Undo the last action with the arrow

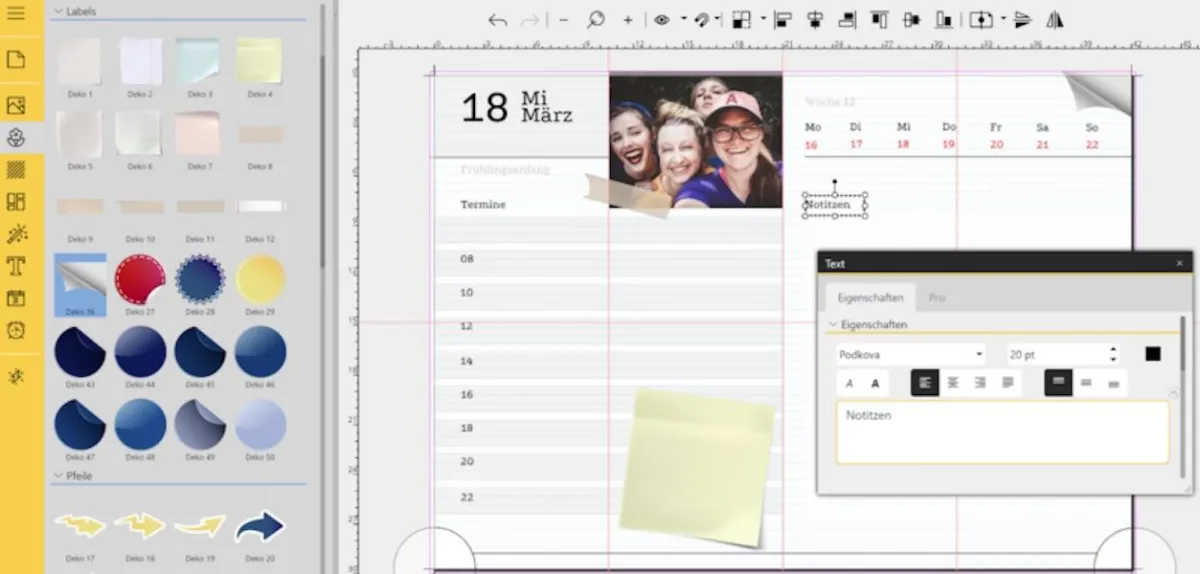(x=497, y=20)
